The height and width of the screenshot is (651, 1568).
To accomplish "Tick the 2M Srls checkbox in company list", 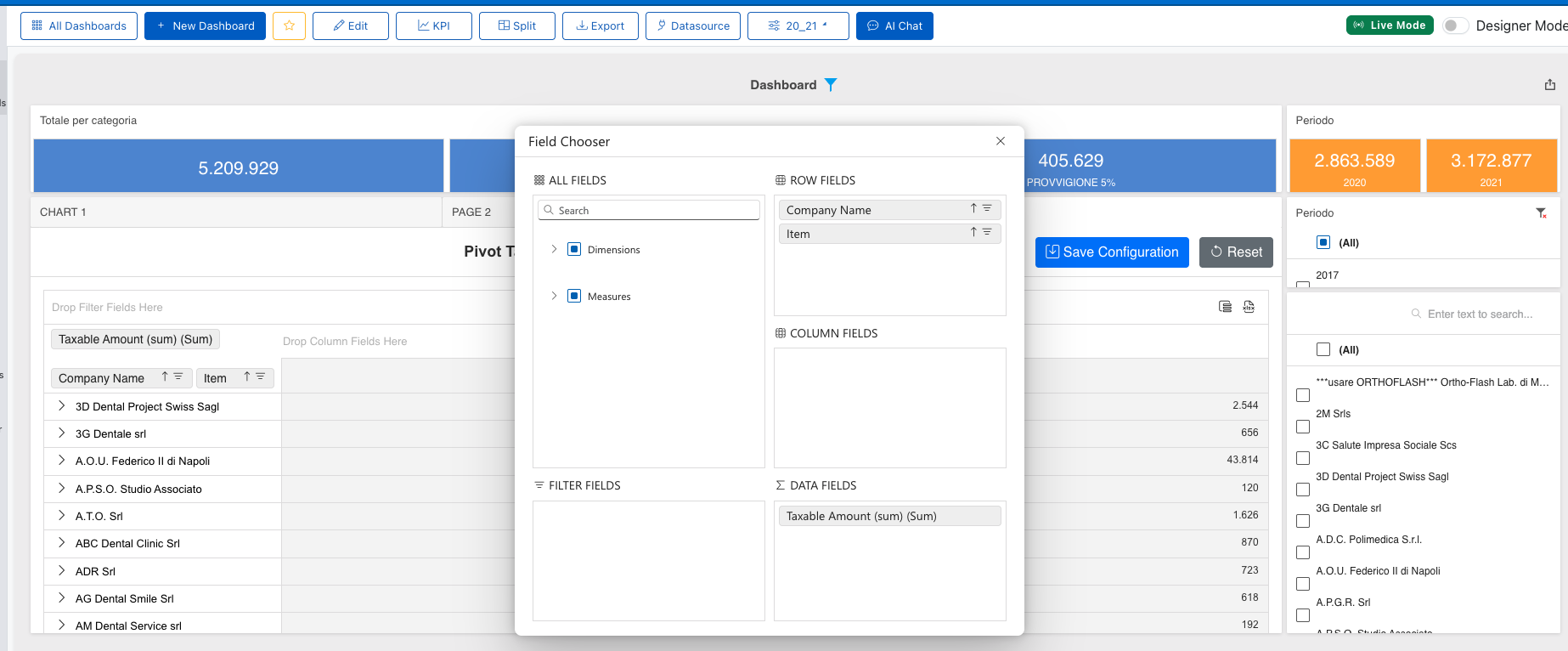I will [x=1303, y=427].
